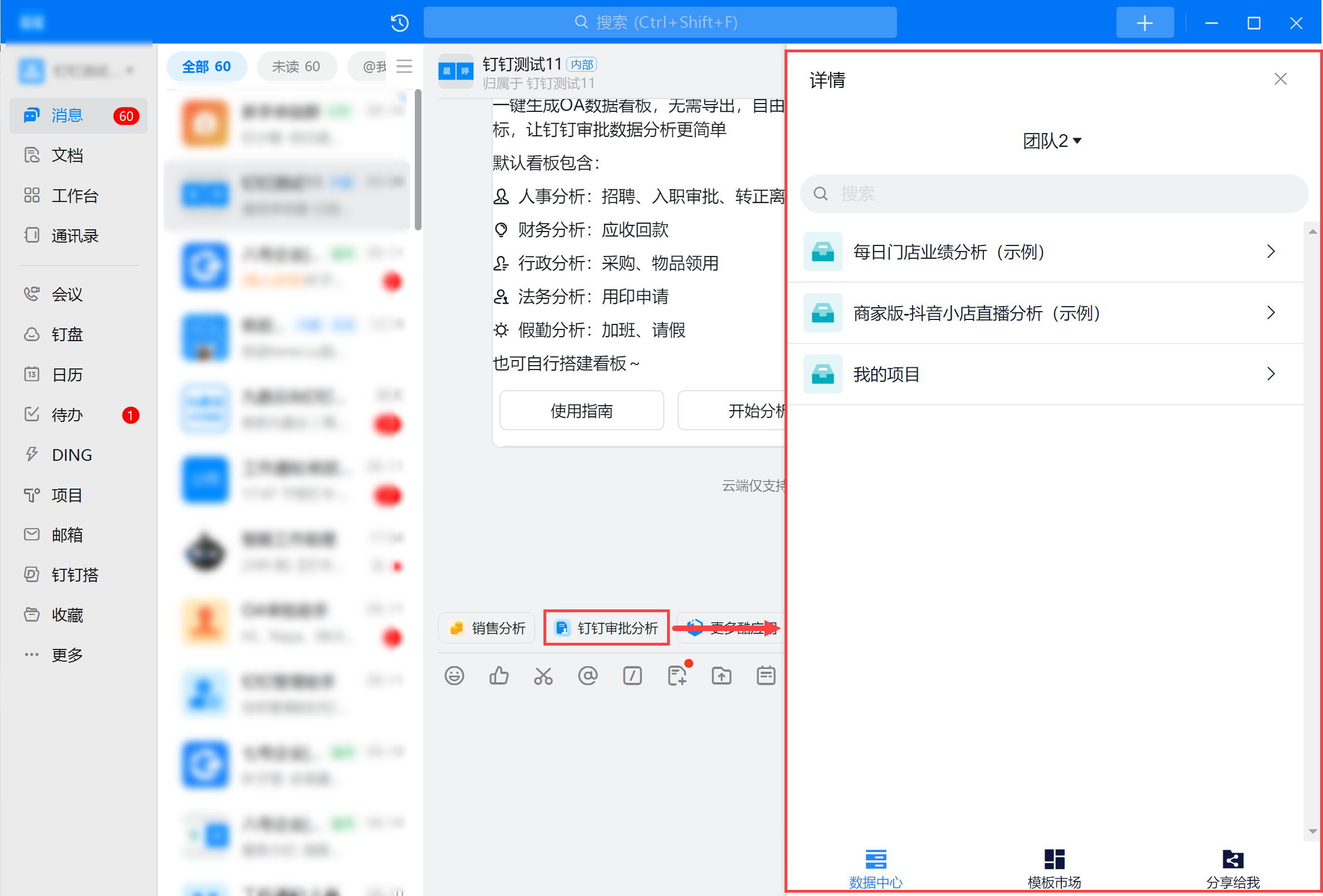Switch to 模板市场 bottom tab
The image size is (1323, 896).
coord(1054,869)
